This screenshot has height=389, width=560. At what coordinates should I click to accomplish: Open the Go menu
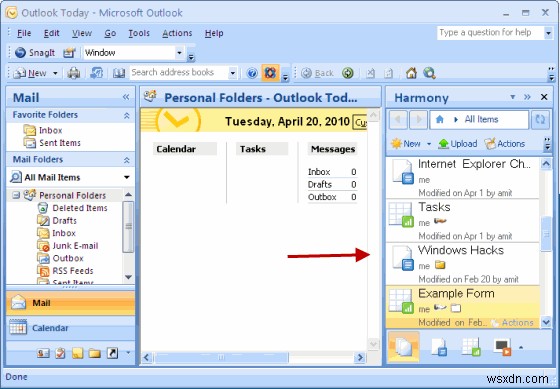[110, 33]
